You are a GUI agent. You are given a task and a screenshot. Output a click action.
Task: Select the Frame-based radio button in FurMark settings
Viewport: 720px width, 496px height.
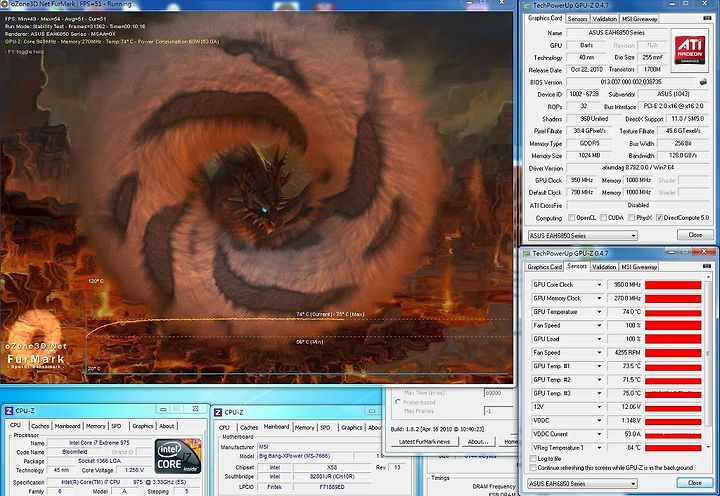398,402
